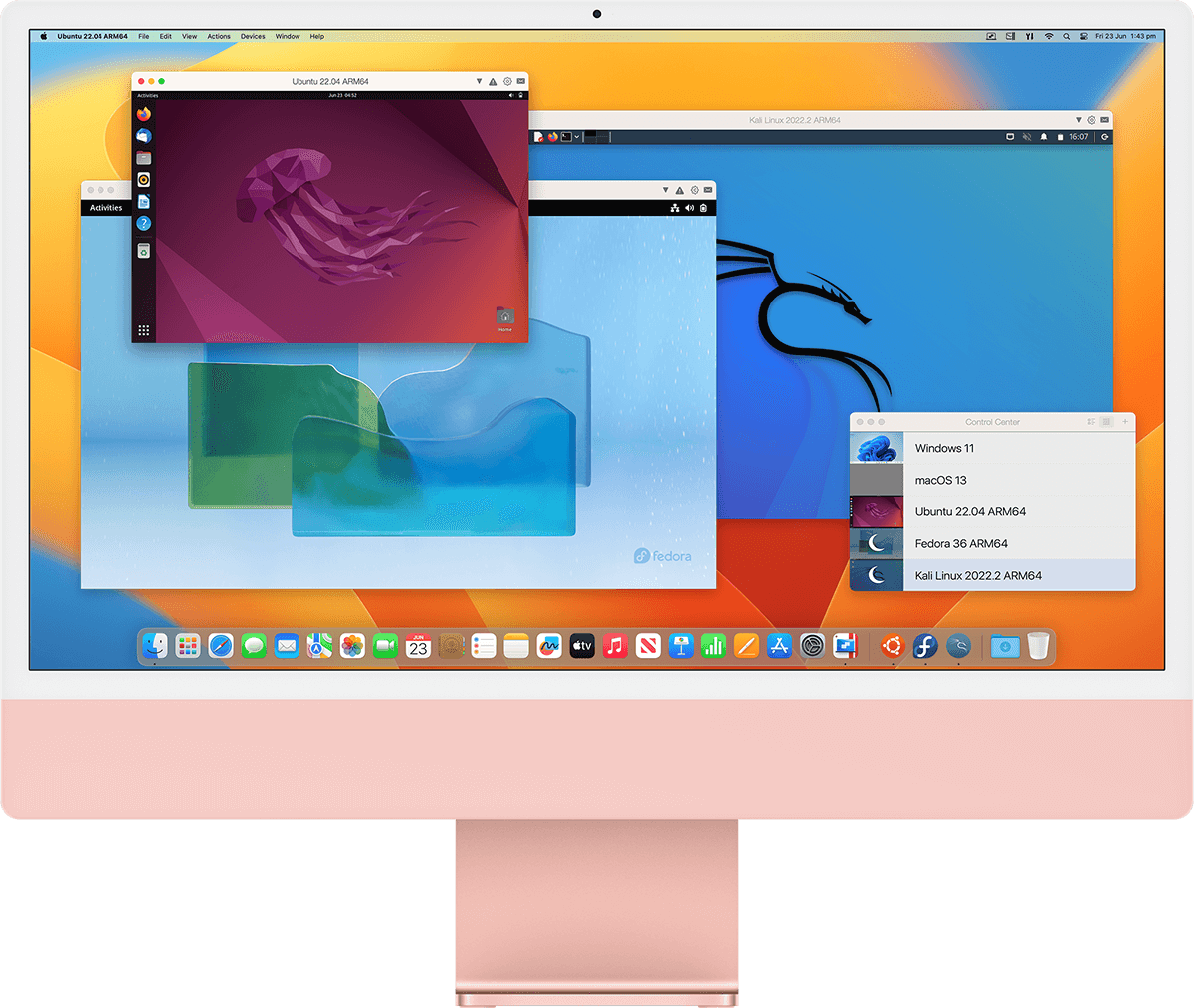Image resolution: width=1194 pixels, height=1008 pixels.
Task: Click the notification bell in the Kali panel
Action: (1045, 136)
